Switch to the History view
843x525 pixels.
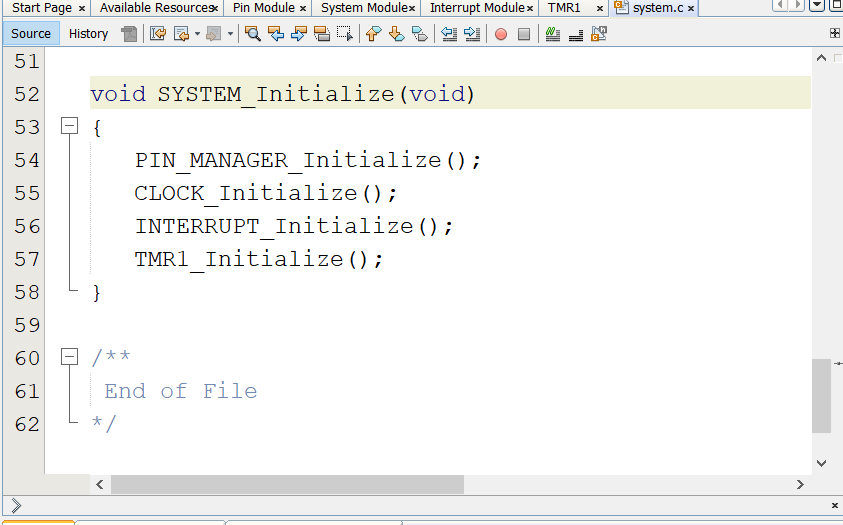pyautogui.click(x=88, y=33)
